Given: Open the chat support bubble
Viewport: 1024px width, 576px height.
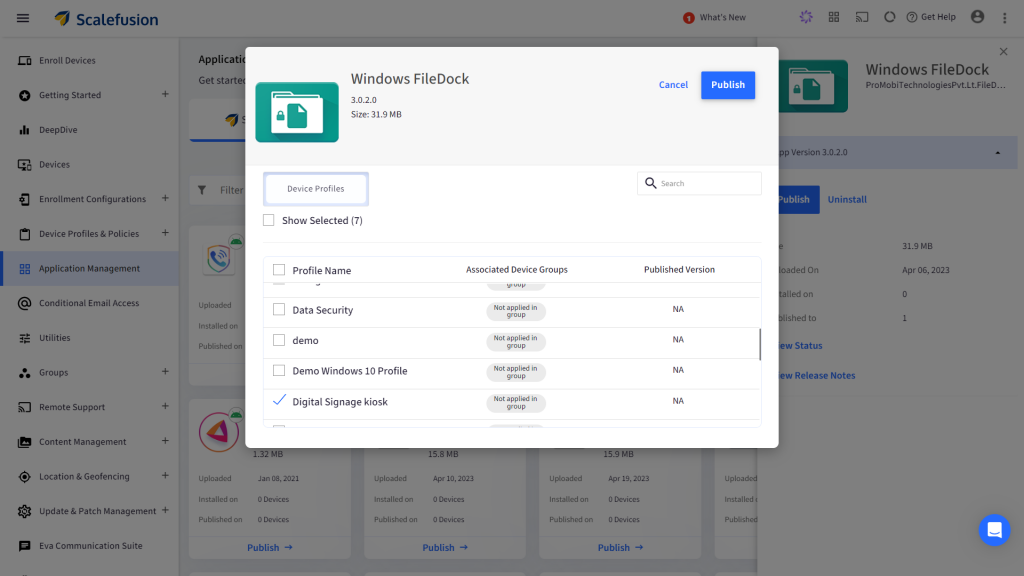Looking at the screenshot, I should (994, 530).
